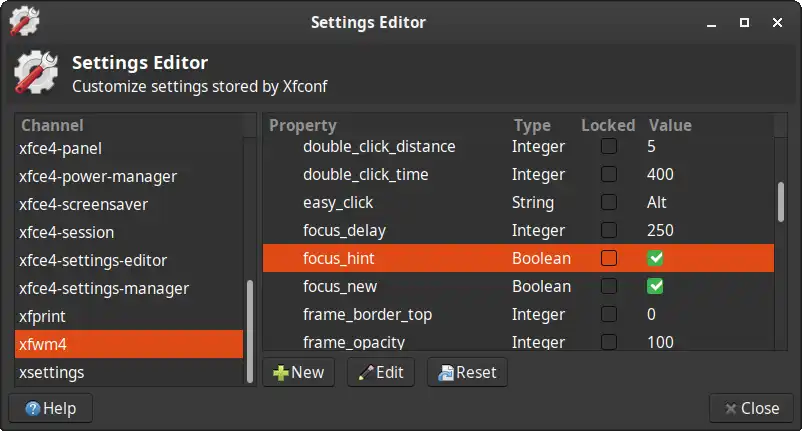Toggle the focus_hint value checkbox
This screenshot has height=431, width=802.
(x=655, y=258)
